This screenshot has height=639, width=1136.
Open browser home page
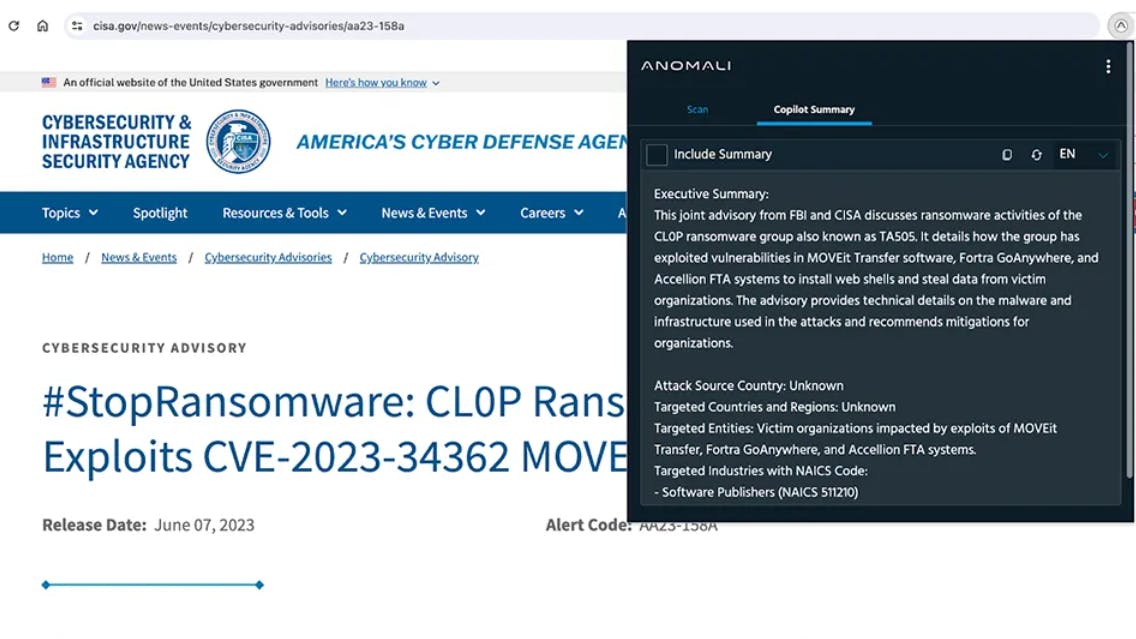click(41, 25)
